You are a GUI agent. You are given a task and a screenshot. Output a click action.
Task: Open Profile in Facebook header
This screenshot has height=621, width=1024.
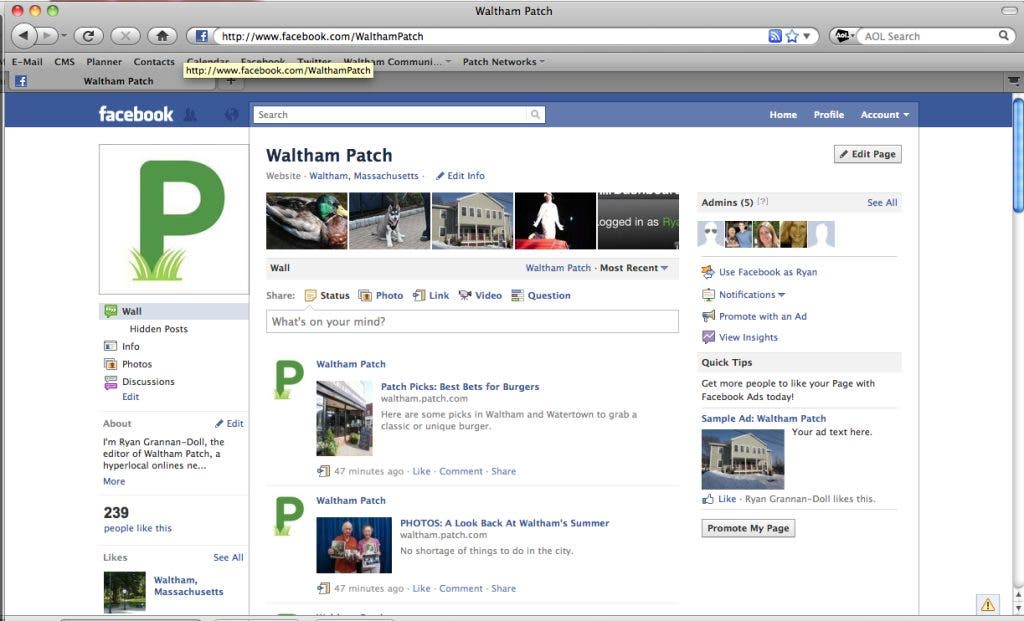829,114
